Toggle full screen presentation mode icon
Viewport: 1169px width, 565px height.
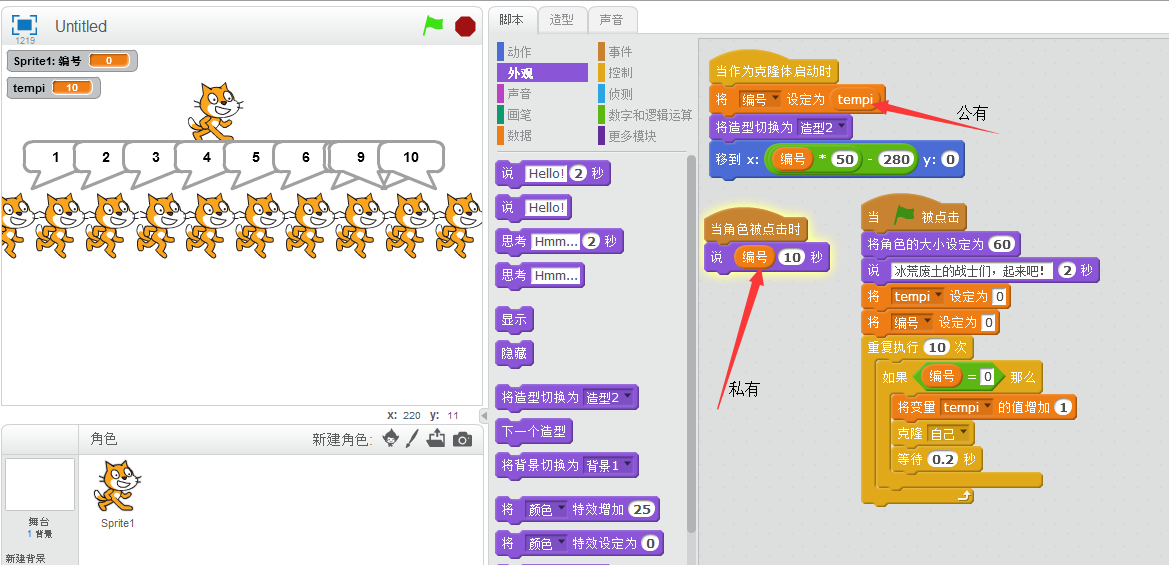point(25,25)
